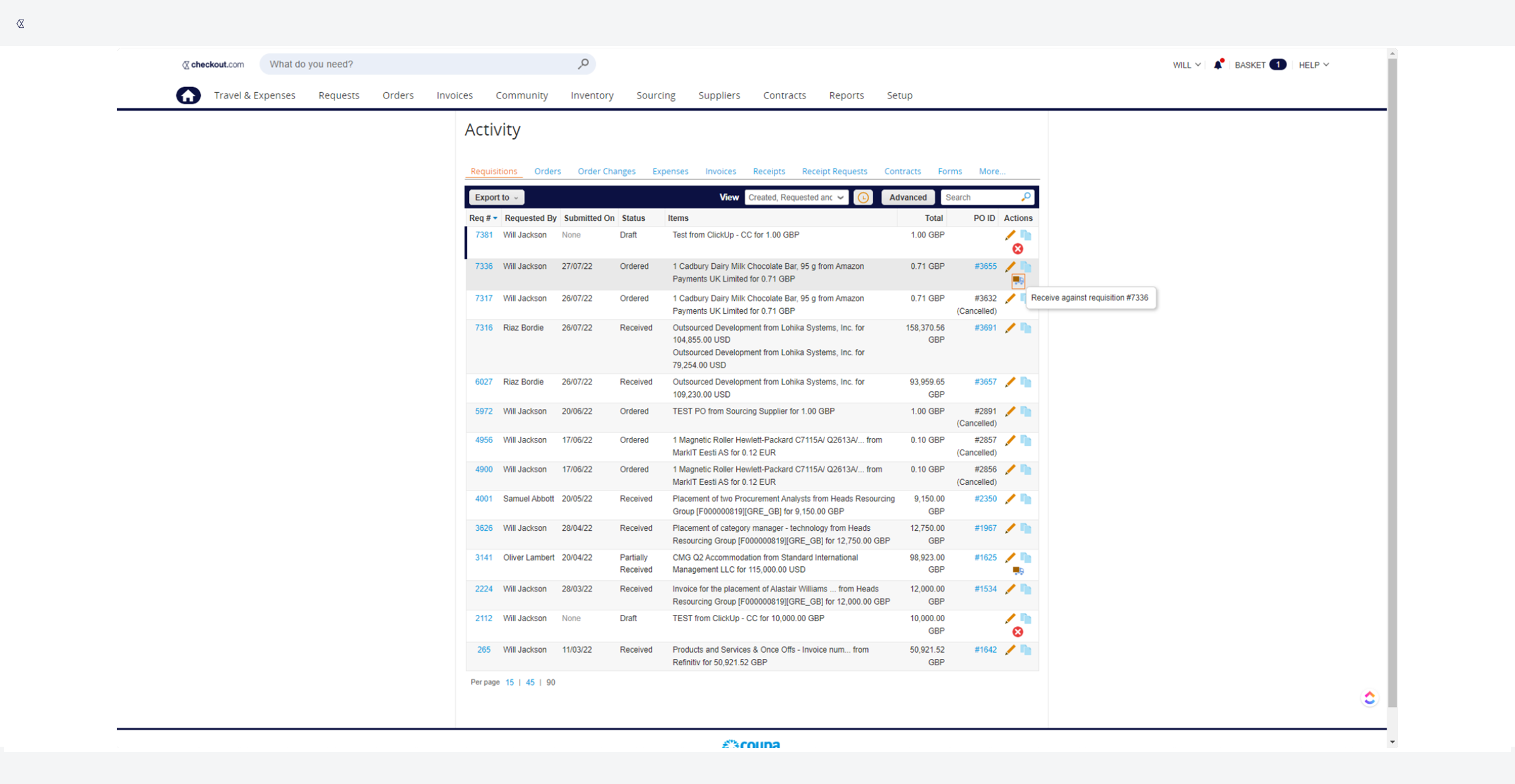The height and width of the screenshot is (784, 1515).
Task: Copy requisition 6027 using the copy icon
Action: [1026, 382]
